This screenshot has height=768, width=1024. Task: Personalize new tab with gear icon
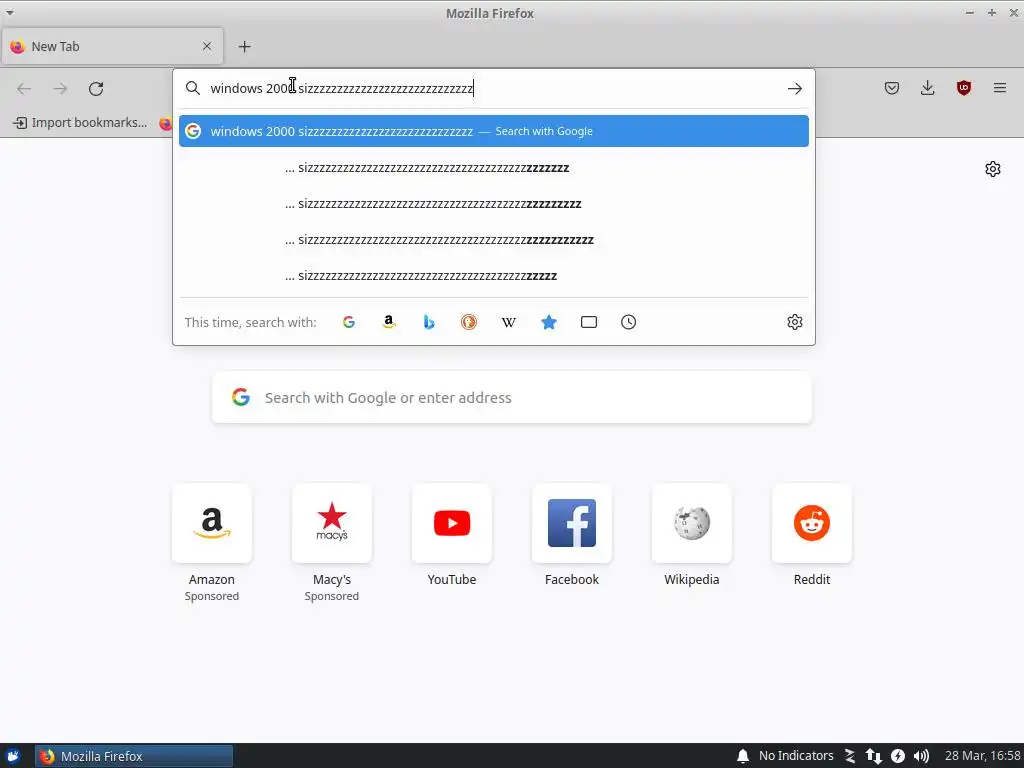[993, 169]
